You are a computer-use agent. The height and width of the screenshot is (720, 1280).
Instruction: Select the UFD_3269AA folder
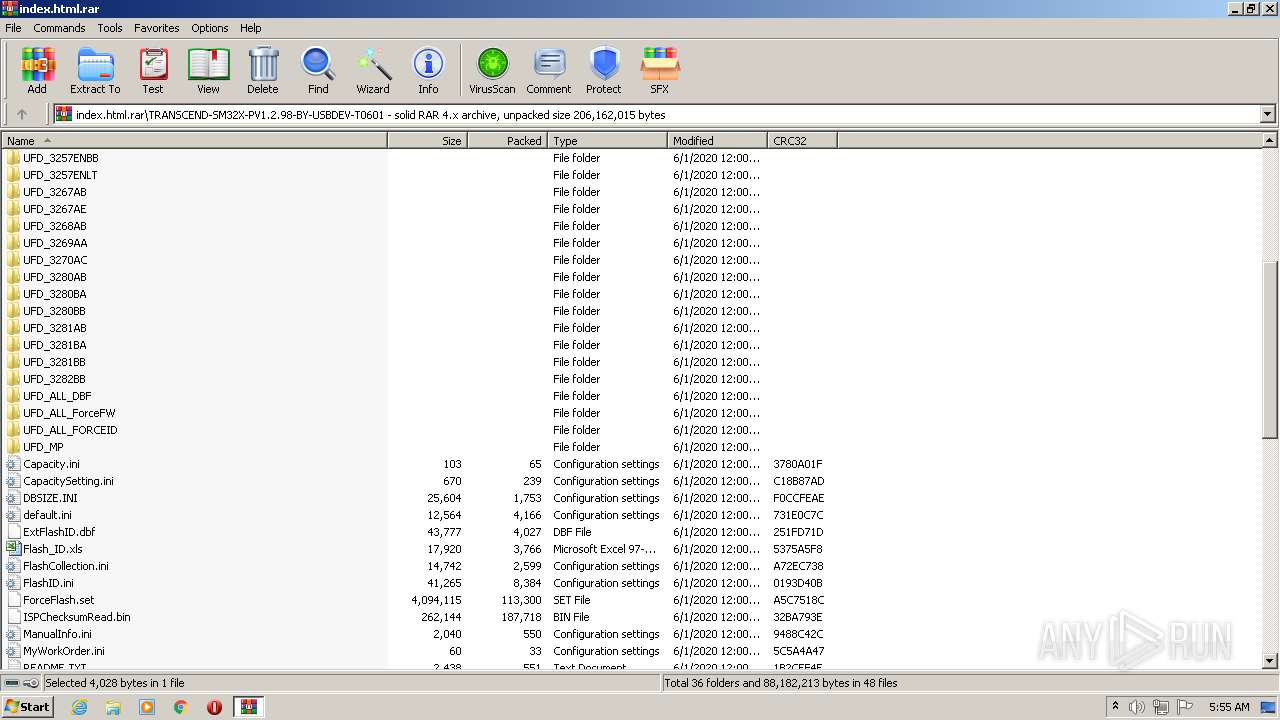55,243
